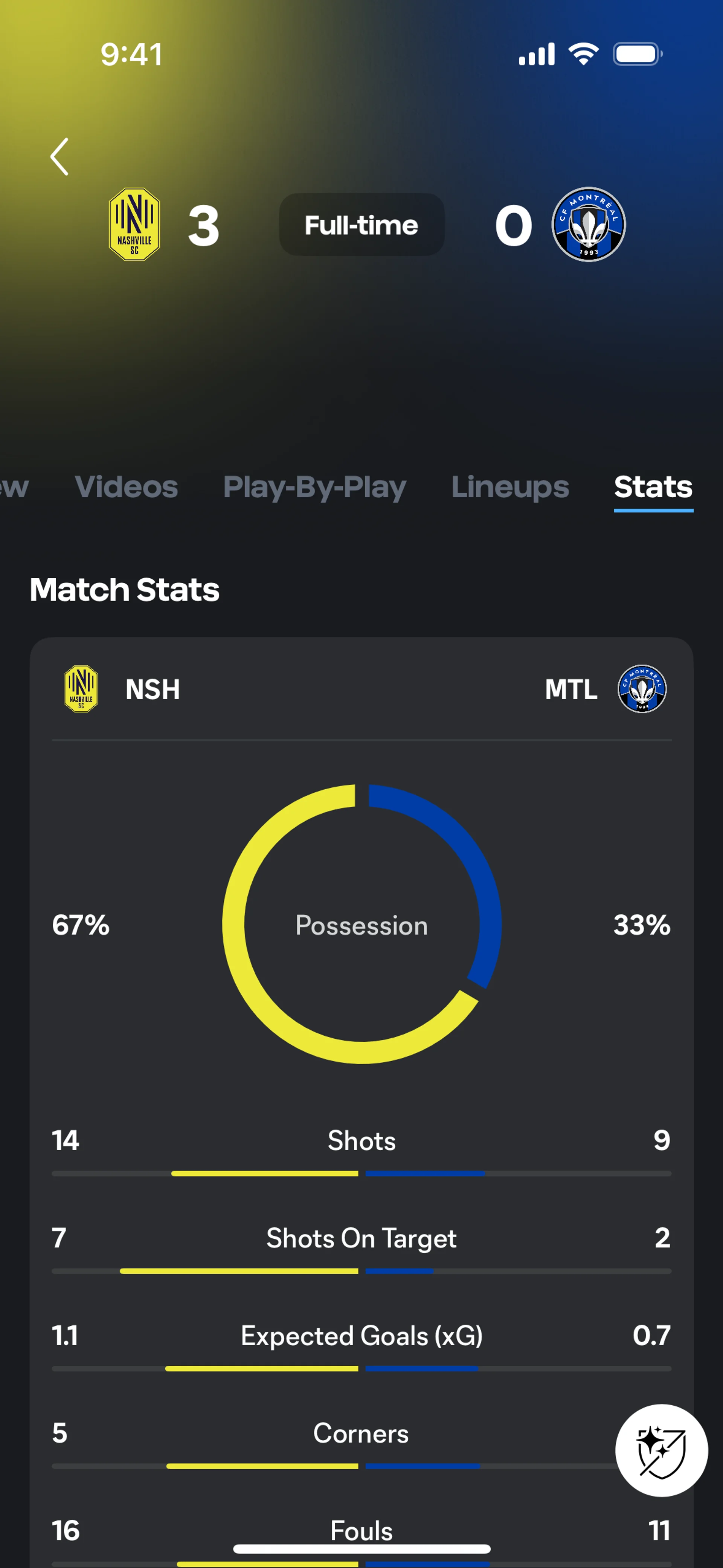Tap the back arrow chevron

[59, 156]
